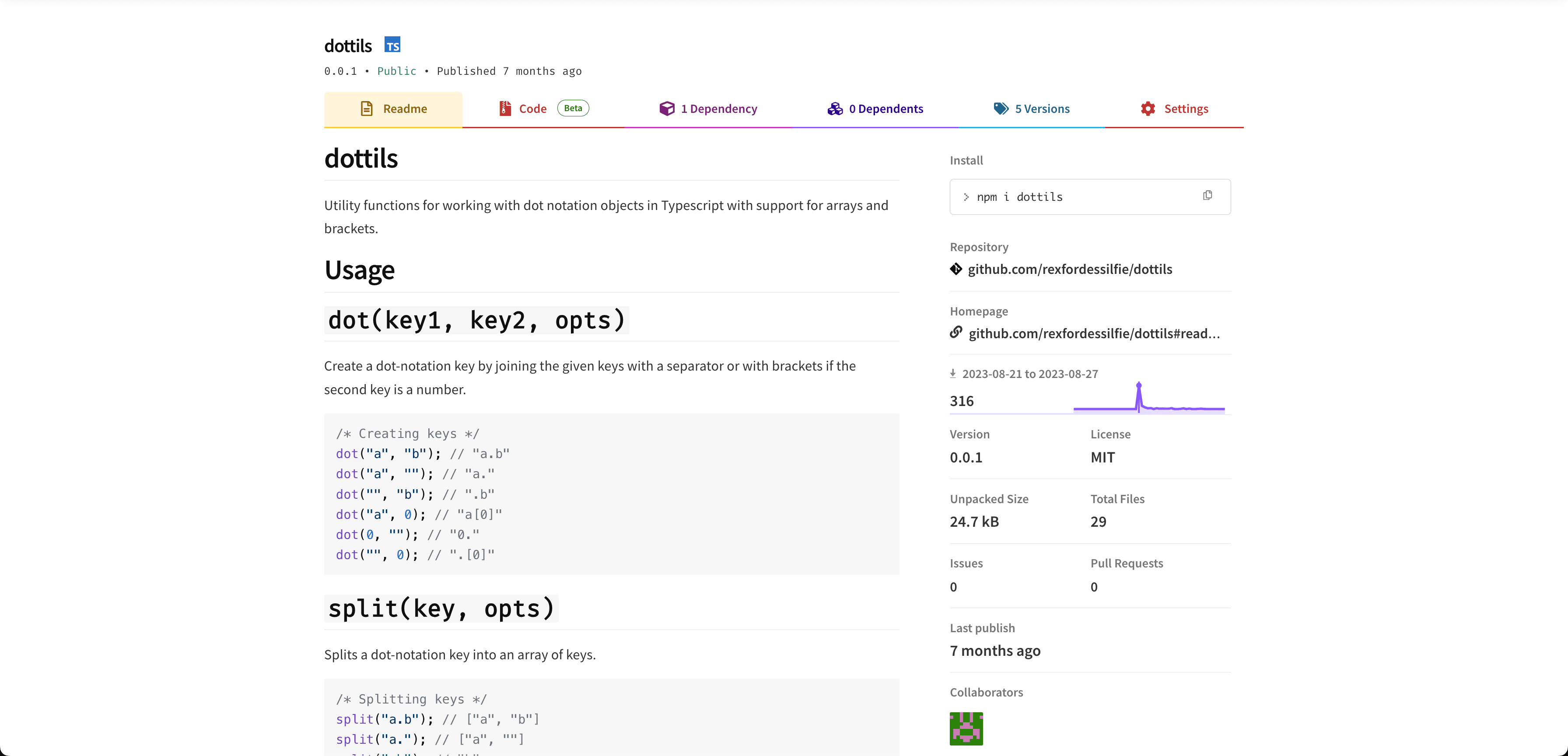Open the 1 Dependency tab
This screenshot has height=756, width=1568.
[x=708, y=109]
